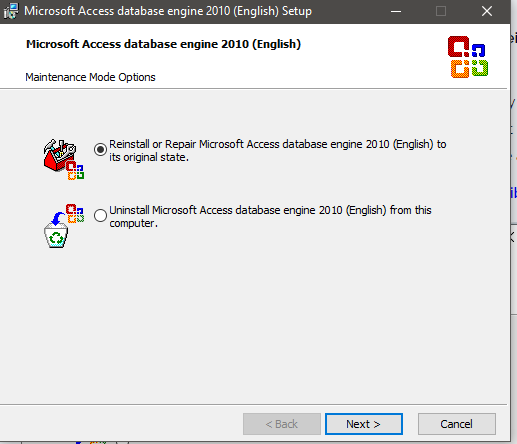The width and height of the screenshot is (517, 444).
Task: Click the Maintenance Mode Options subtitle
Action: (x=90, y=77)
